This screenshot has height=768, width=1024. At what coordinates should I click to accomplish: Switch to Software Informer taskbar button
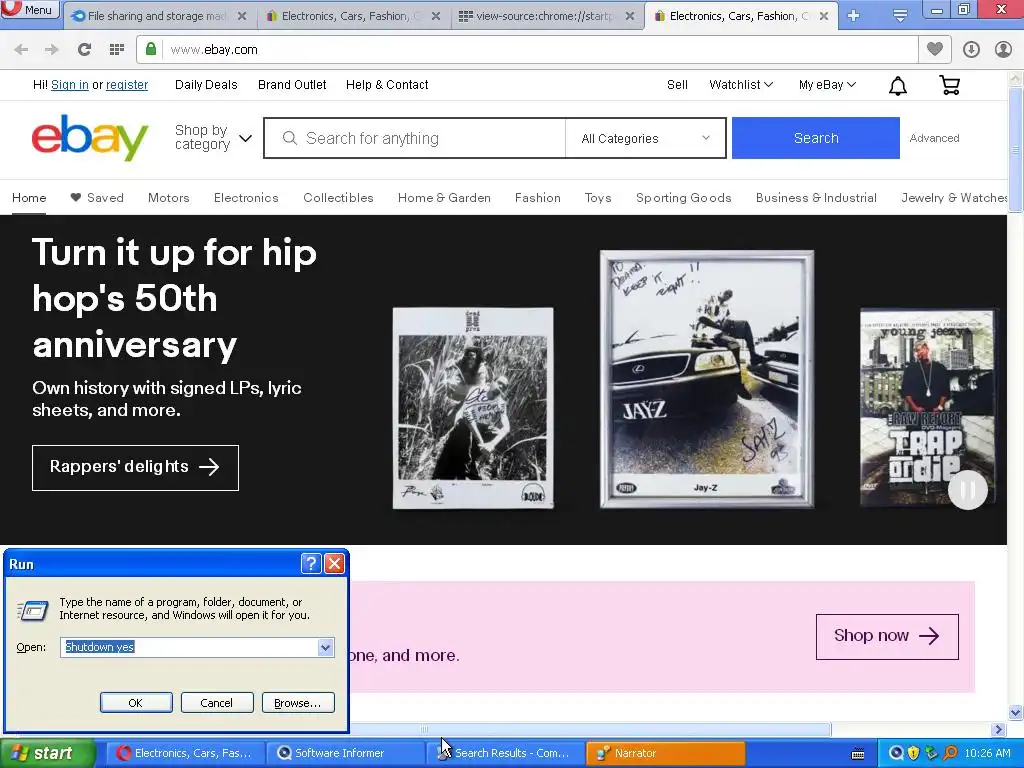[x=346, y=753]
